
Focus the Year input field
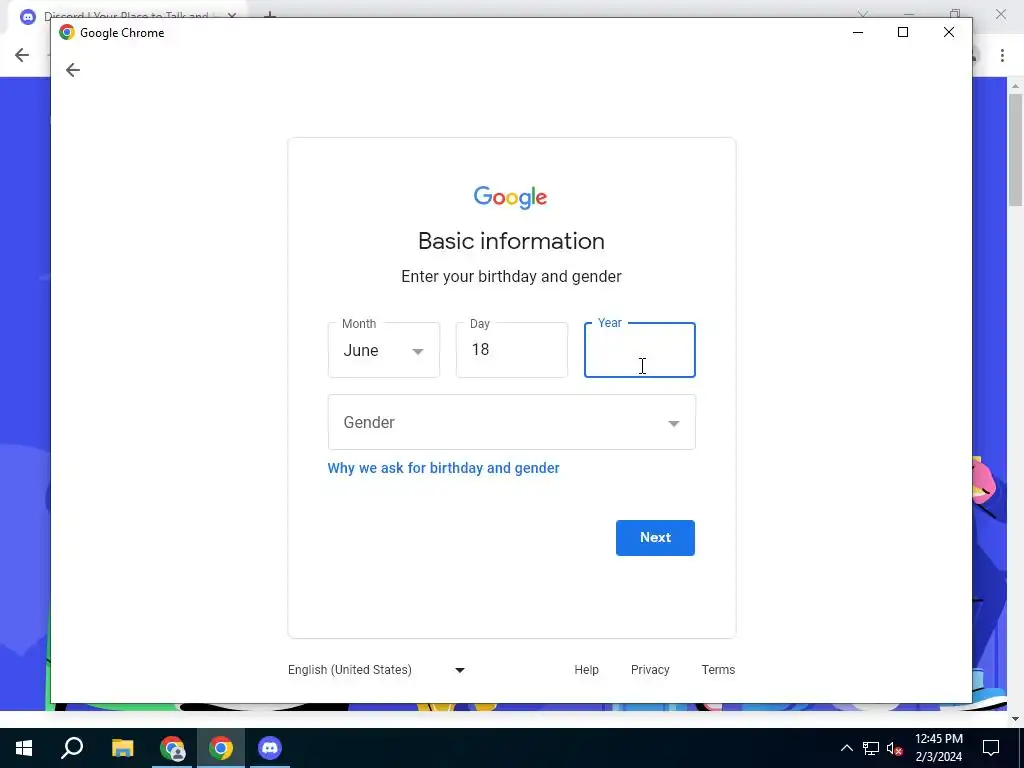coord(639,350)
